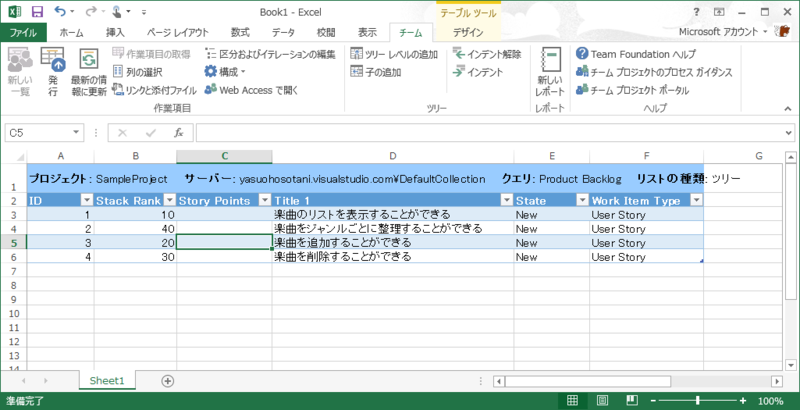
Task: Click the zoom slider handle
Action: point(697,401)
